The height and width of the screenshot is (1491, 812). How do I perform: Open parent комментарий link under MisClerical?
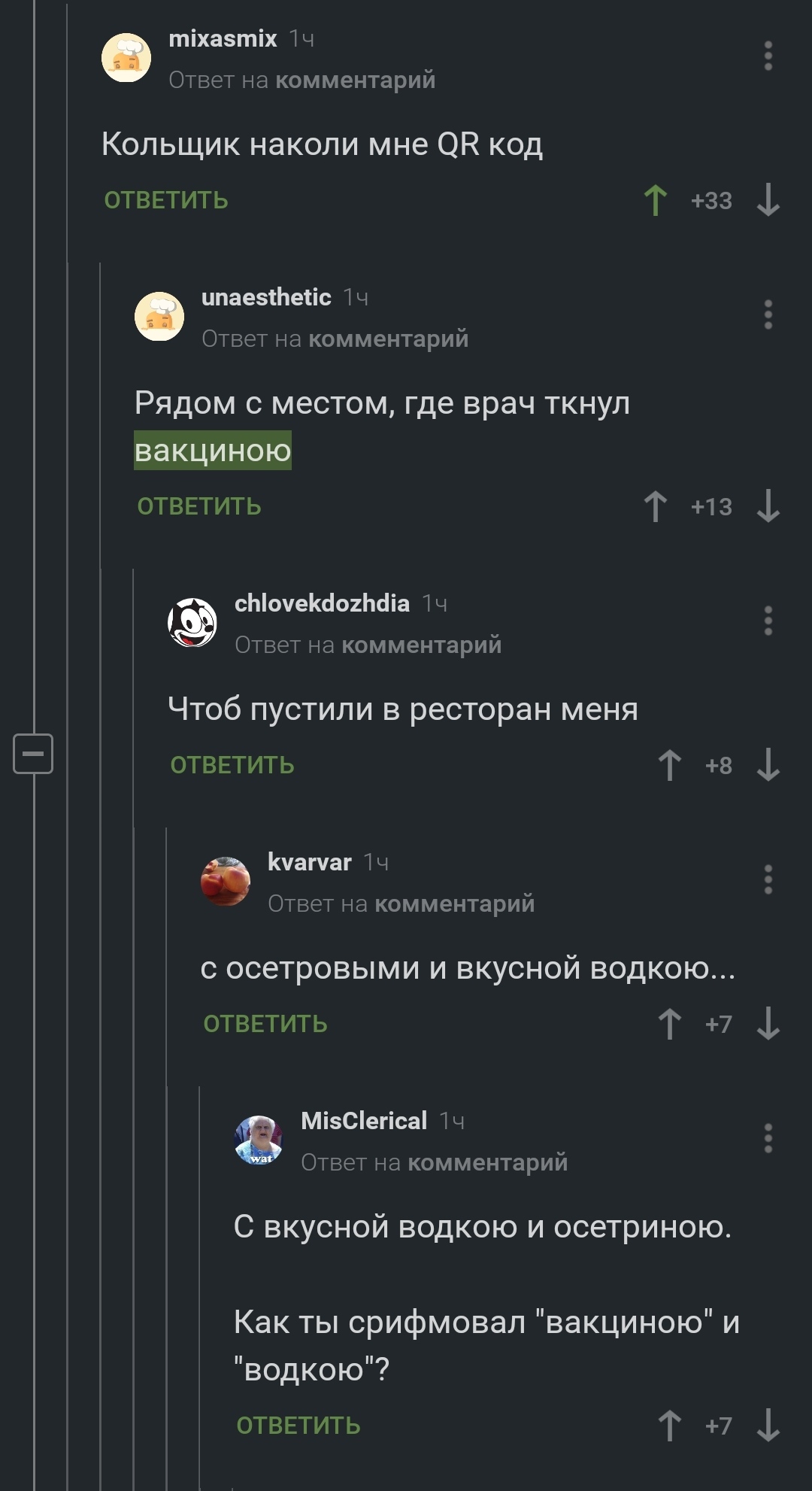coord(488,1162)
